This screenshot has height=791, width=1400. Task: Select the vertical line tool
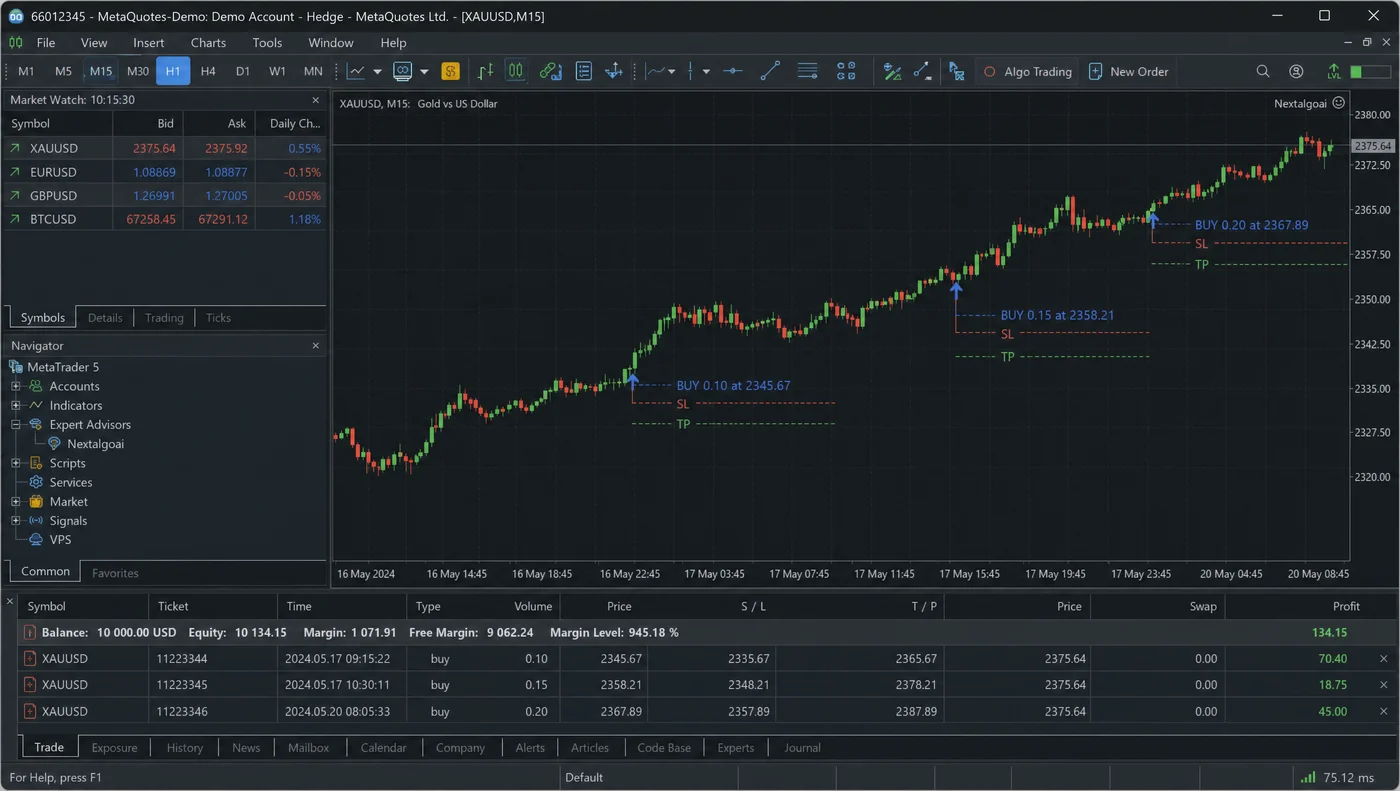pos(690,71)
